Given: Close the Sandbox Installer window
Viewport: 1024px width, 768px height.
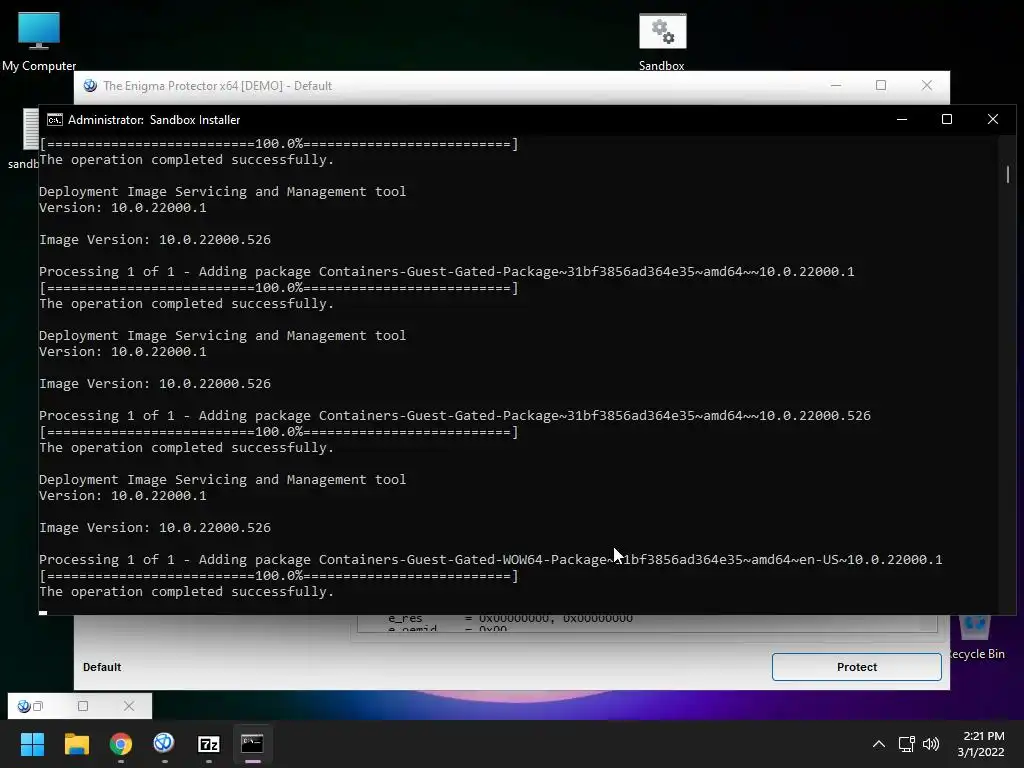Looking at the screenshot, I should tap(993, 120).
